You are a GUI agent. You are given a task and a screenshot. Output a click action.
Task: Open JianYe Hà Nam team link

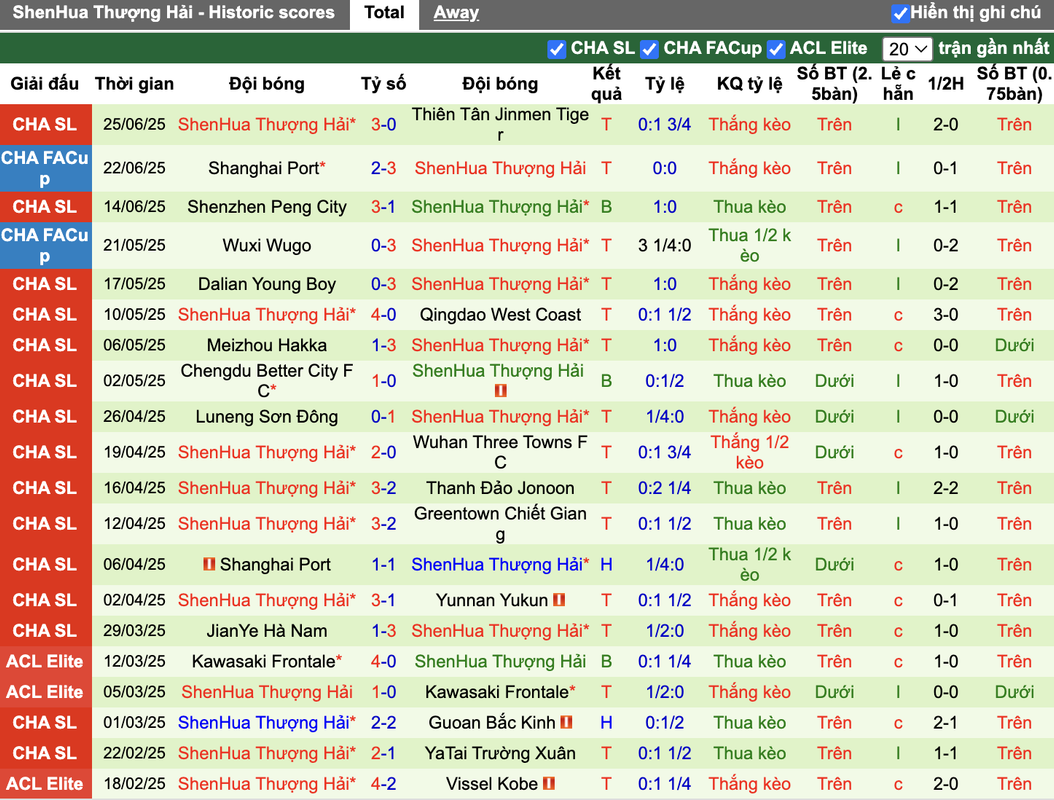(x=267, y=631)
